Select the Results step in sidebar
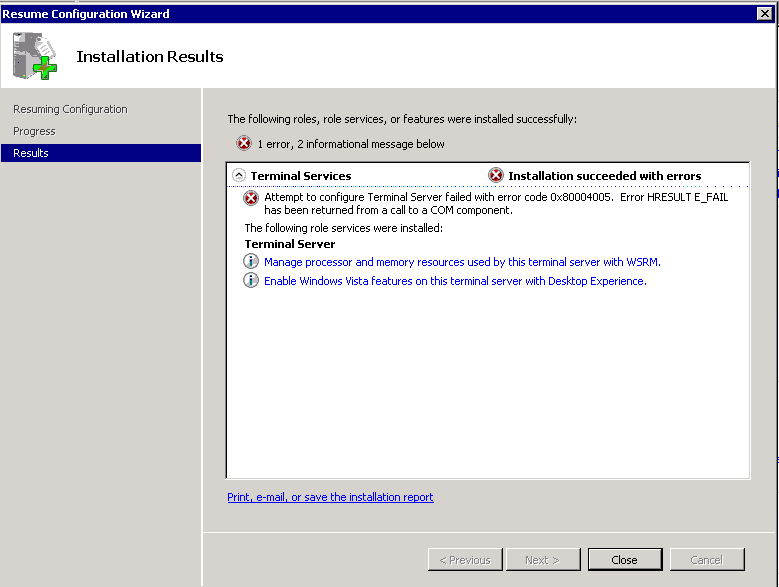The height and width of the screenshot is (587, 779). [x=101, y=153]
